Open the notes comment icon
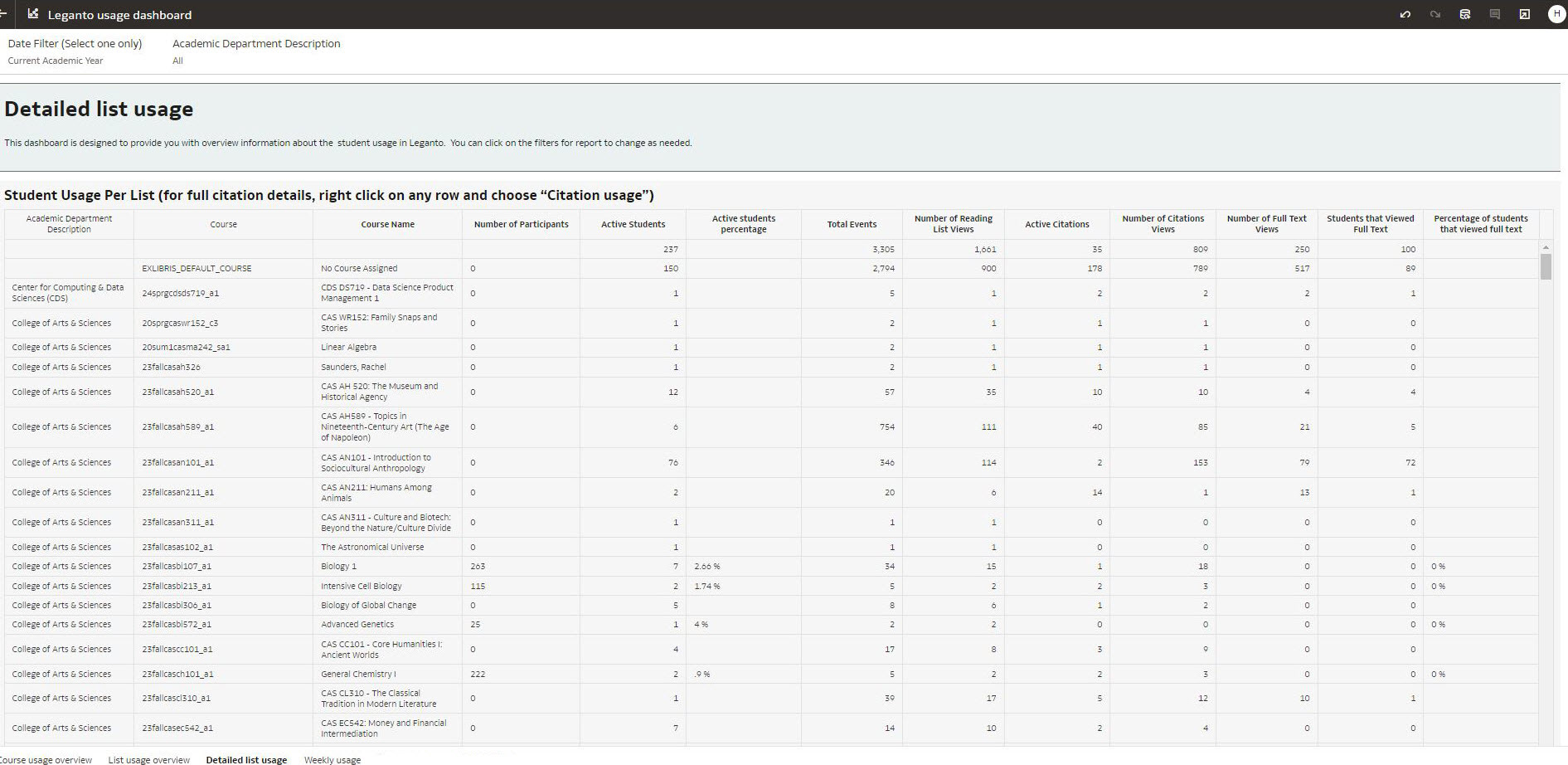This screenshot has height=765, width=1568. (1495, 14)
